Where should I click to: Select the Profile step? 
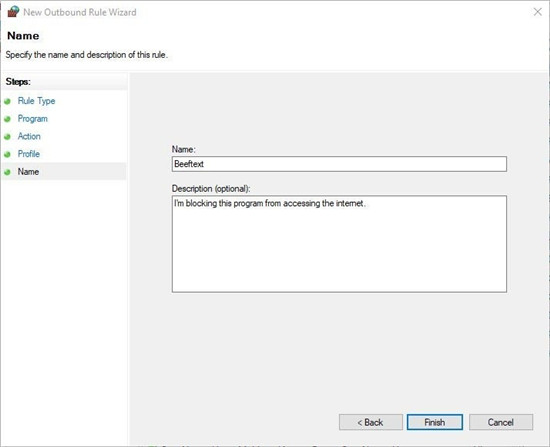(x=29, y=154)
